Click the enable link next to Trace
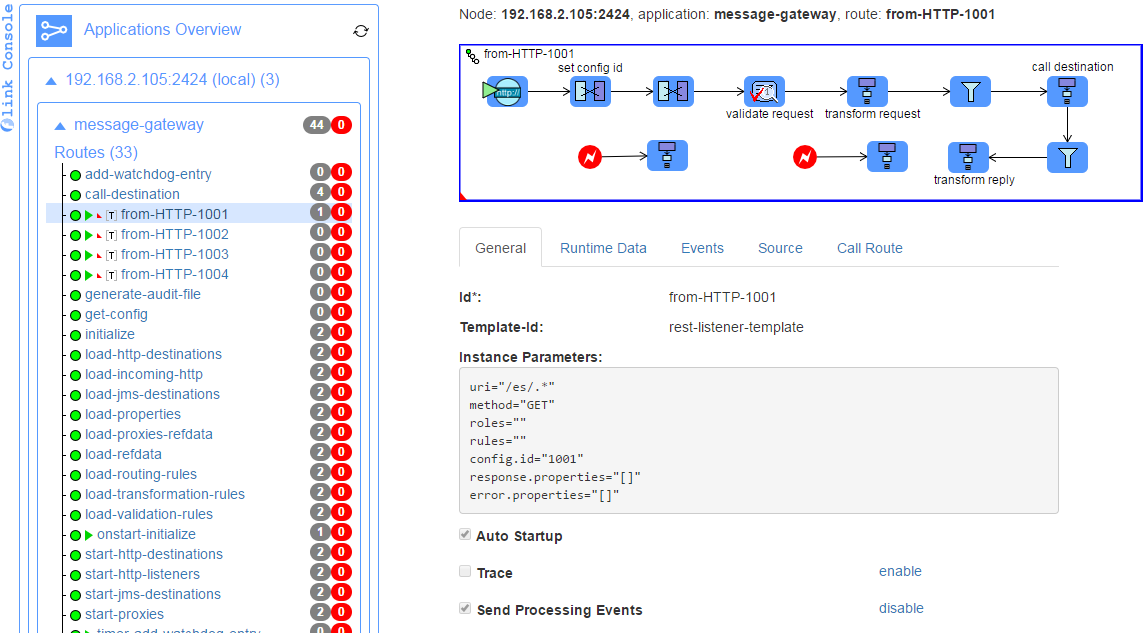Viewport: 1145px width, 633px height. click(x=900, y=571)
